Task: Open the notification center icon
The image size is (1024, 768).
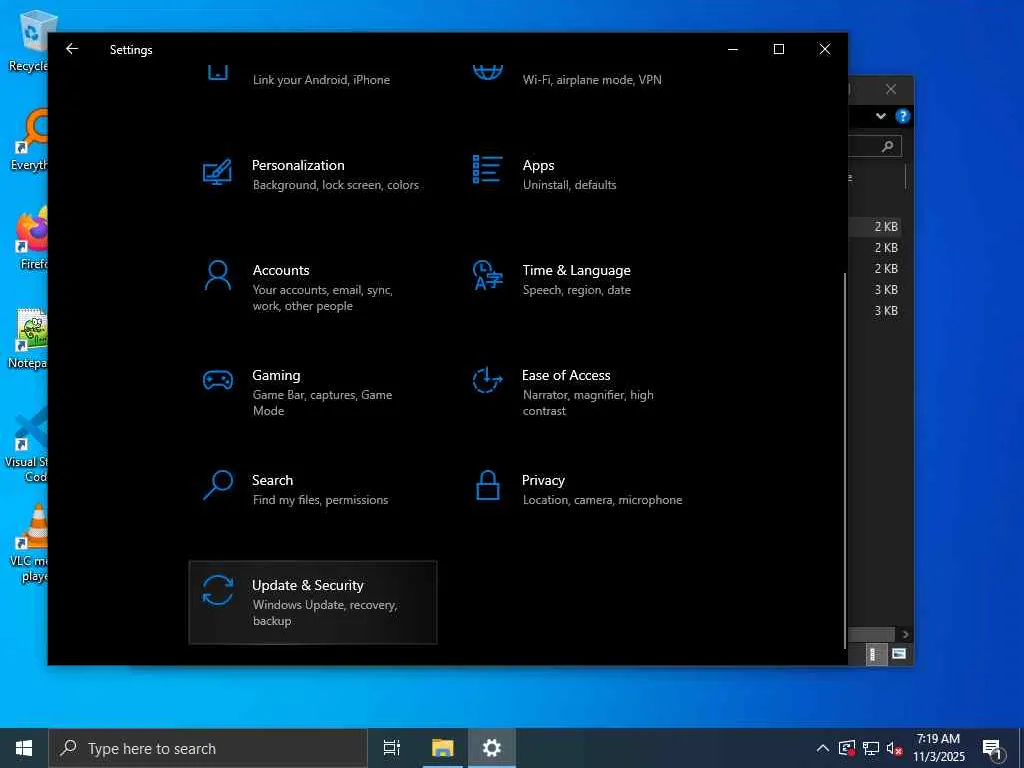Action: click(992, 748)
